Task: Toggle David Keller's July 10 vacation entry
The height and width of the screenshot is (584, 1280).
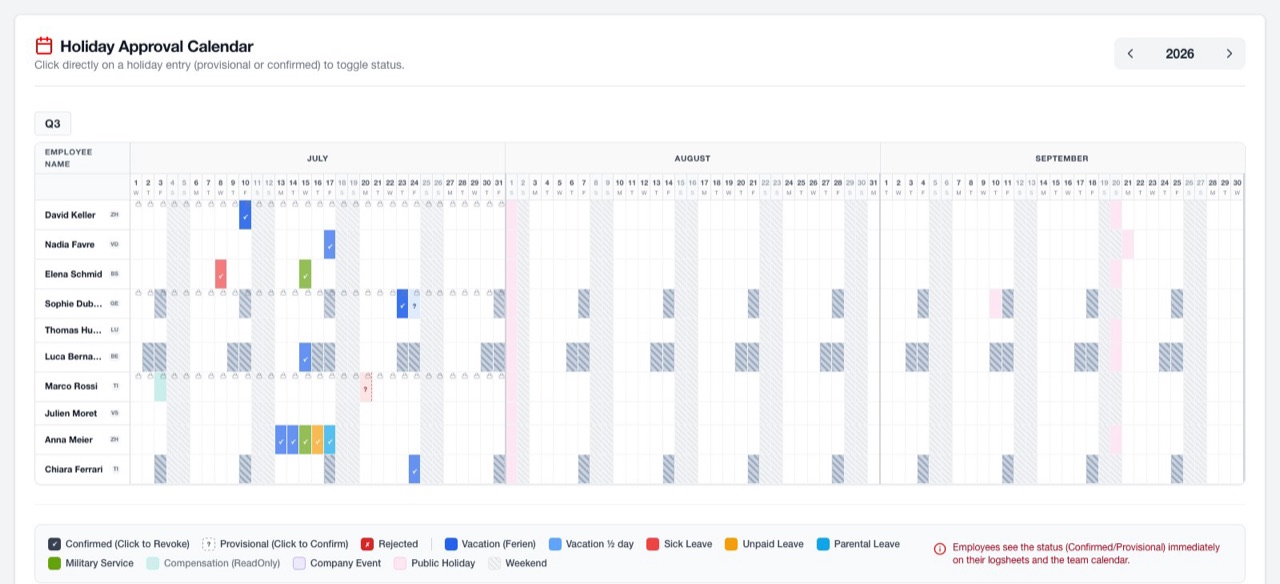Action: 245,215
